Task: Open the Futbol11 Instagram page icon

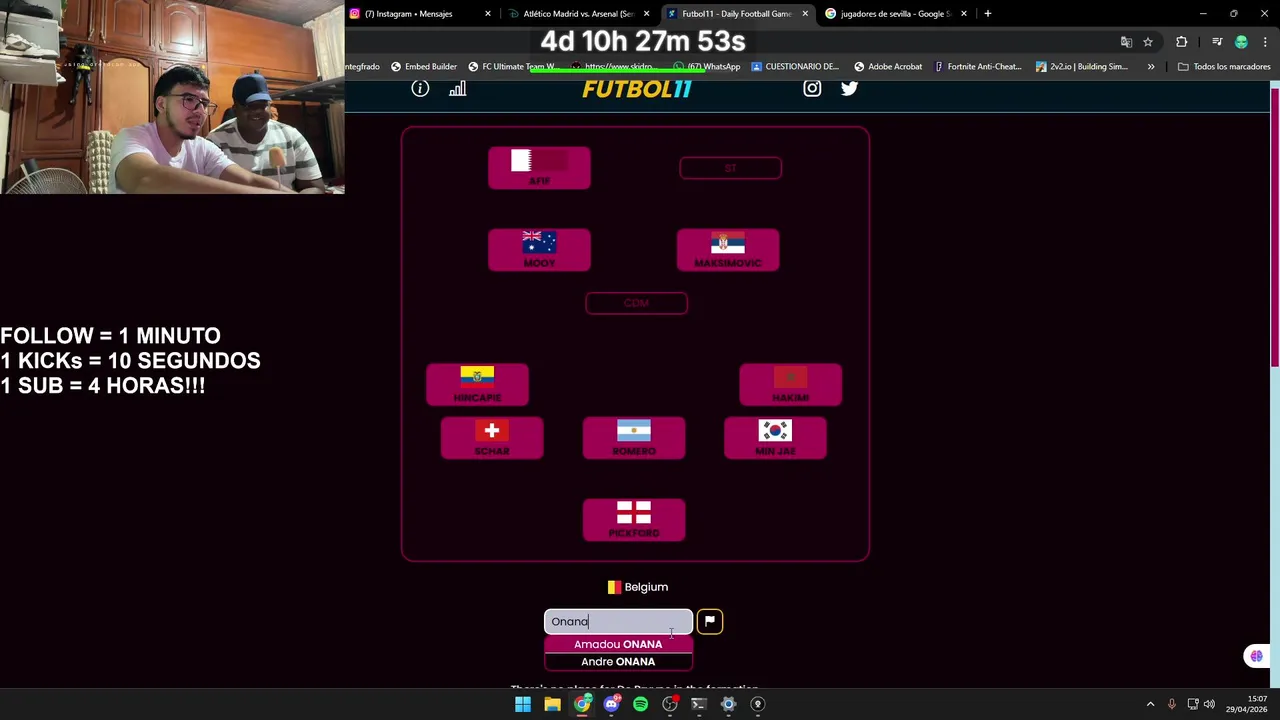Action: [812, 88]
